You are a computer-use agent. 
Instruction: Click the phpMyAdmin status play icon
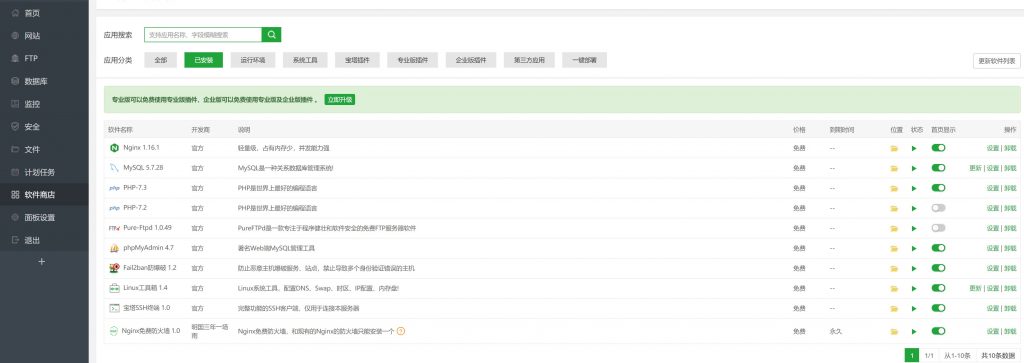click(914, 248)
